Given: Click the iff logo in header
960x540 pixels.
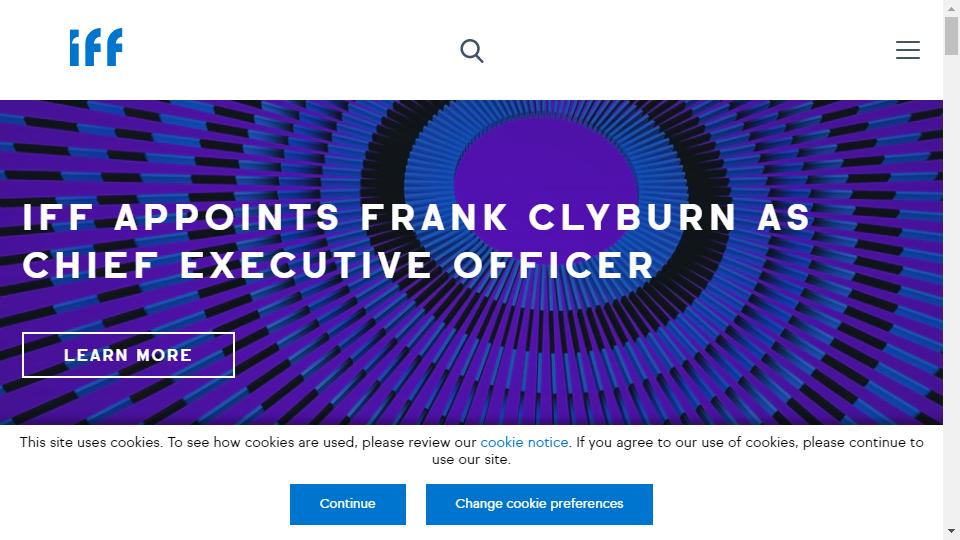Looking at the screenshot, I should (x=96, y=48).
